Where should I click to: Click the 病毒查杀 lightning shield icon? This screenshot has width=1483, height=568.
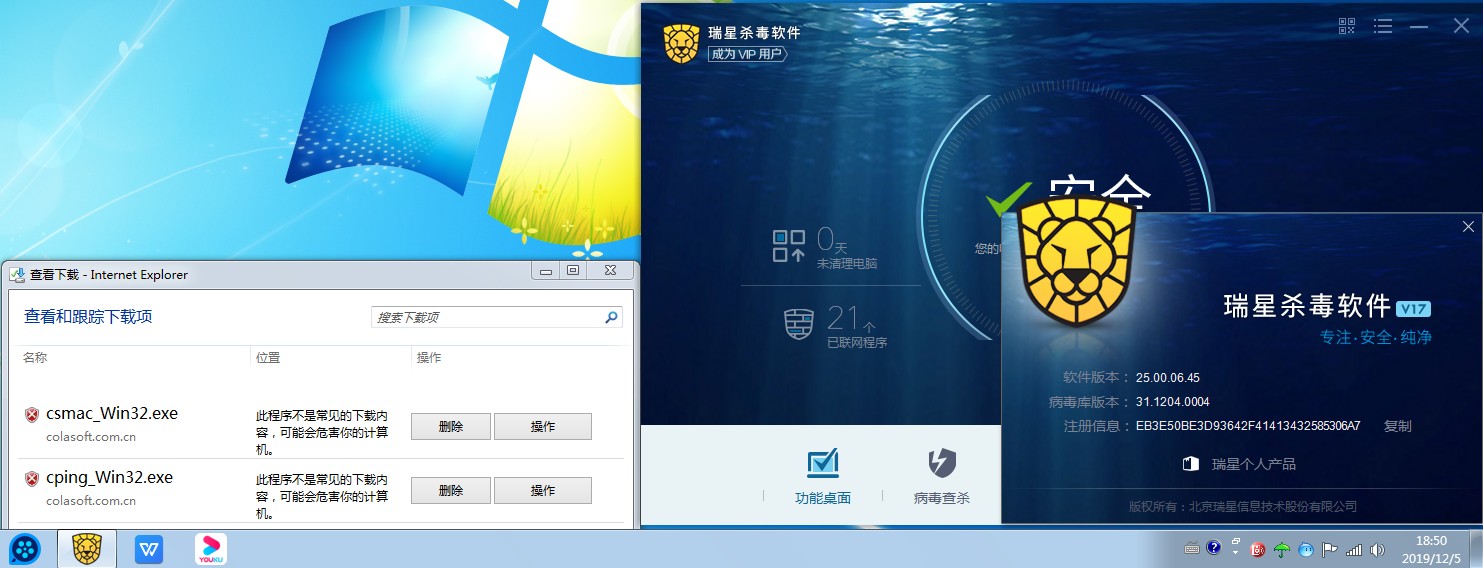[x=942, y=463]
